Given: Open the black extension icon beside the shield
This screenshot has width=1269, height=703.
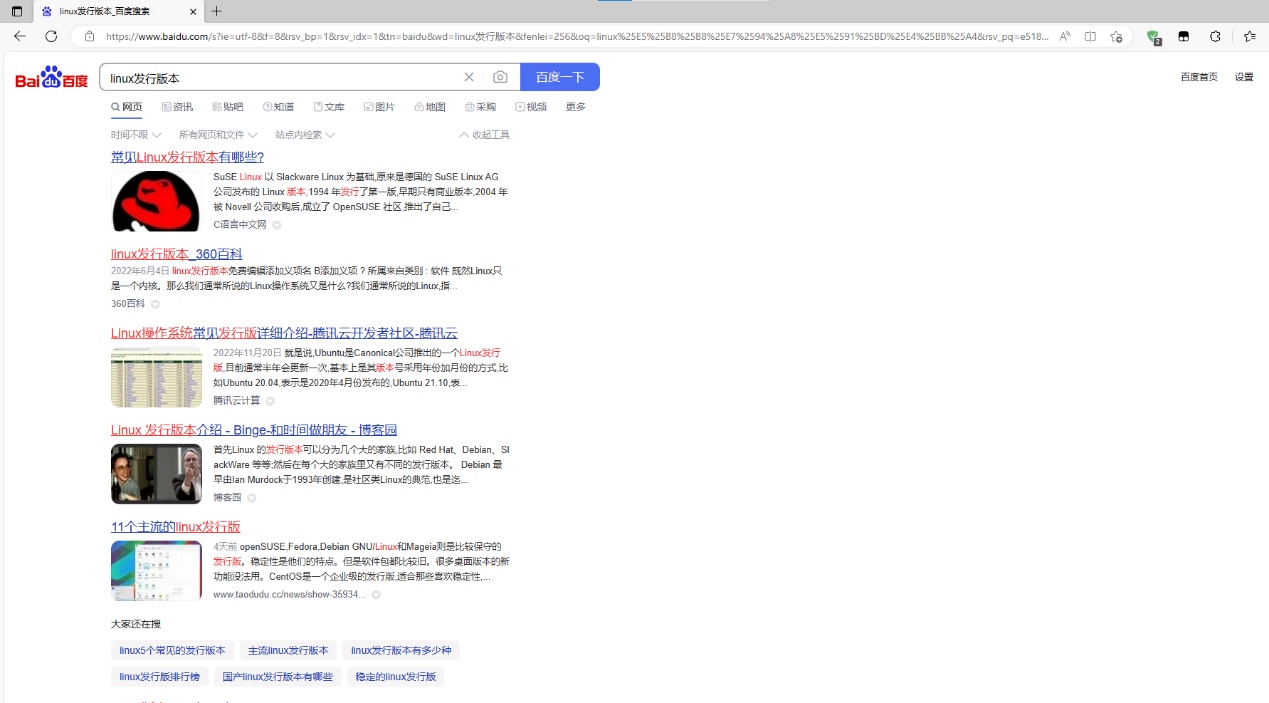Looking at the screenshot, I should [x=1184, y=36].
